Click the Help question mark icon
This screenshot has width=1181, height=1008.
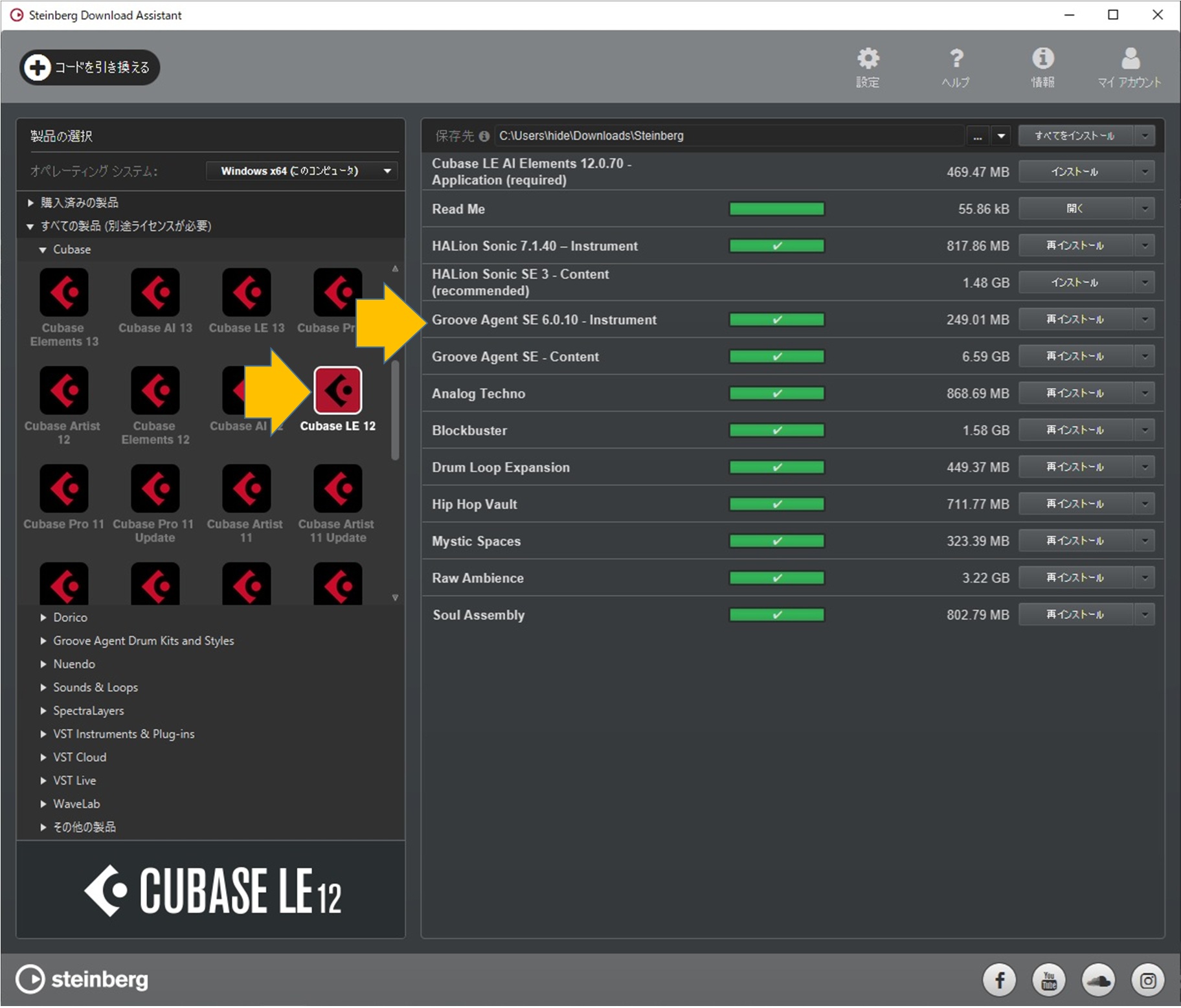[956, 60]
